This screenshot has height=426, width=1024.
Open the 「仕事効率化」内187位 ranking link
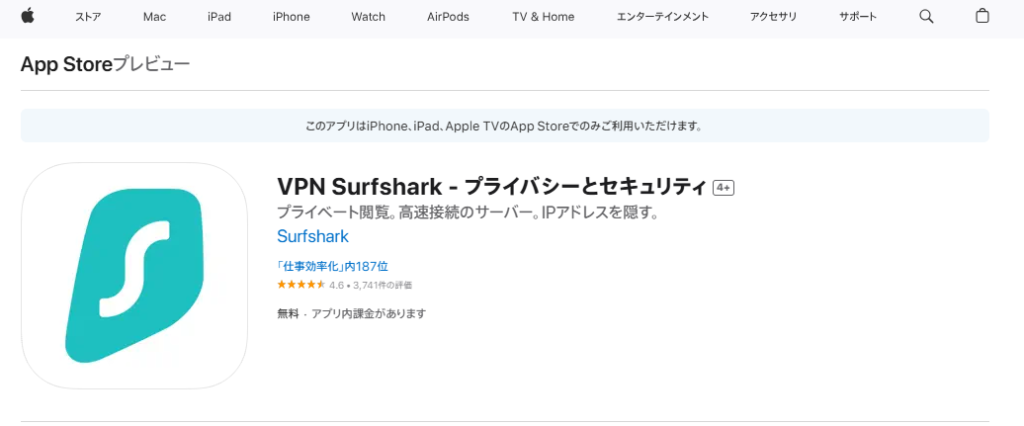[332, 267]
